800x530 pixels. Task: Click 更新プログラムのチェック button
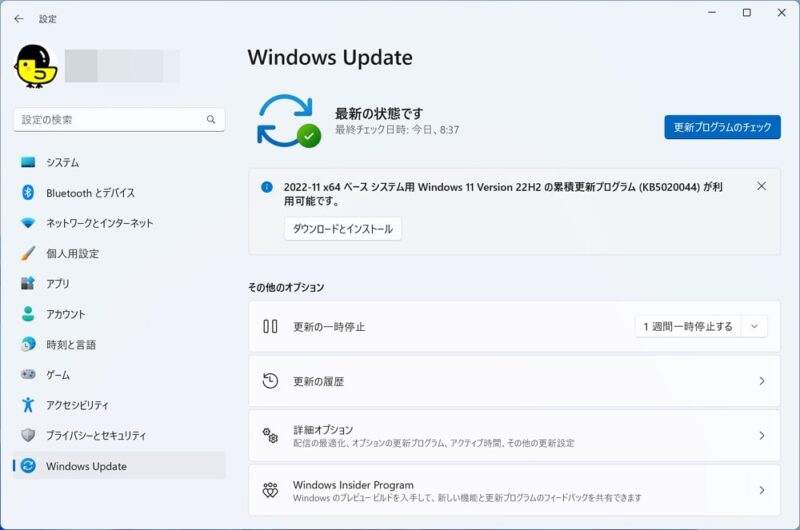coord(722,127)
